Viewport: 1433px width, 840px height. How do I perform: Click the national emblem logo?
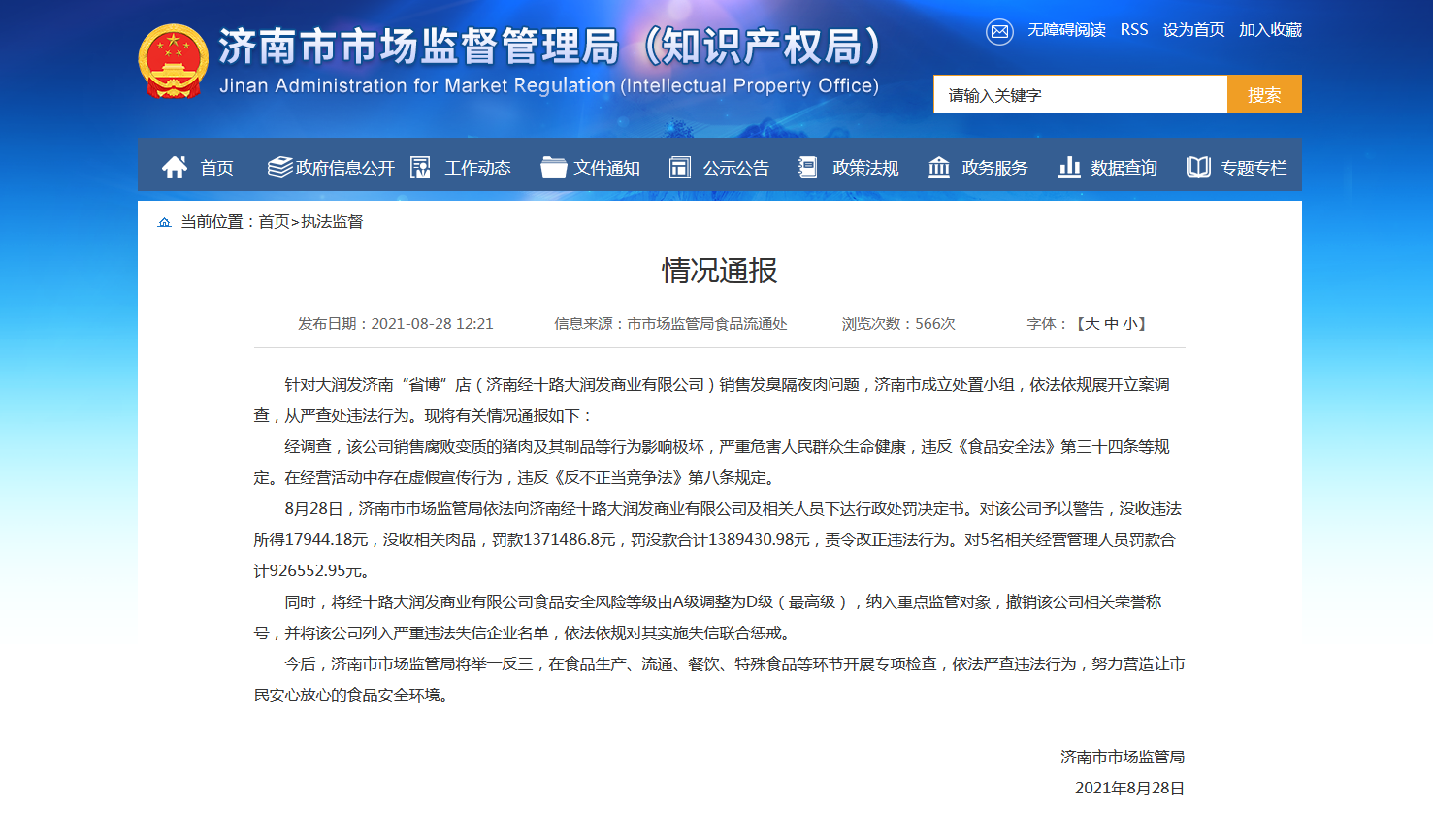click(174, 61)
